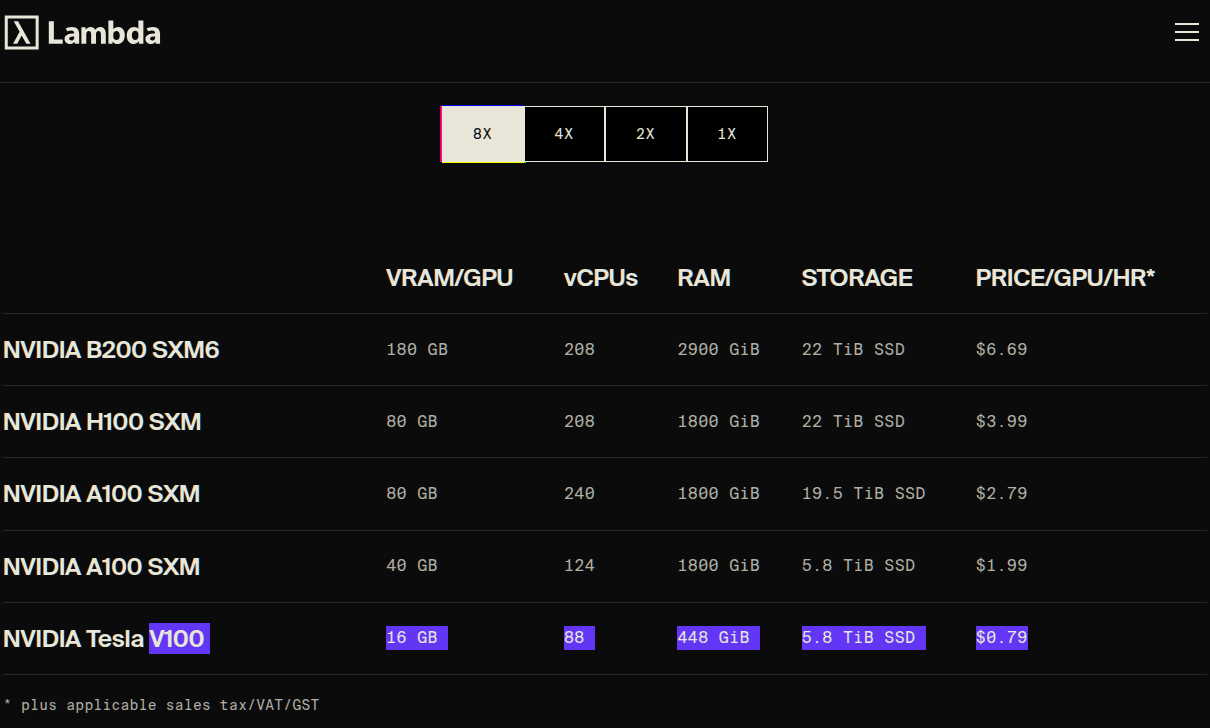Viewport: 1210px width, 728px height.
Task: Click the highlighted 448 GiB cell
Action: coord(718,637)
